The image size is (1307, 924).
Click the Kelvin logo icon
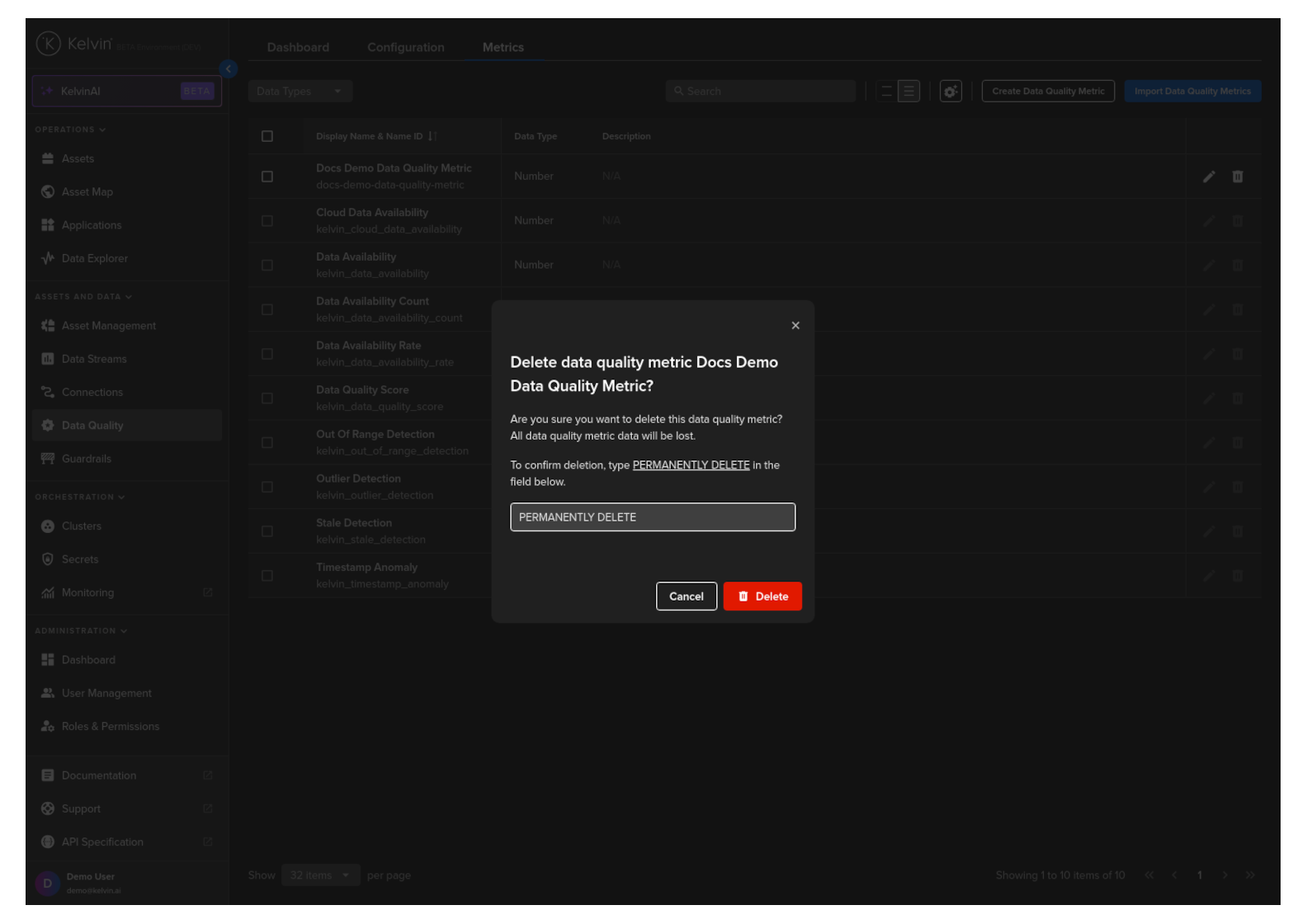click(49, 44)
